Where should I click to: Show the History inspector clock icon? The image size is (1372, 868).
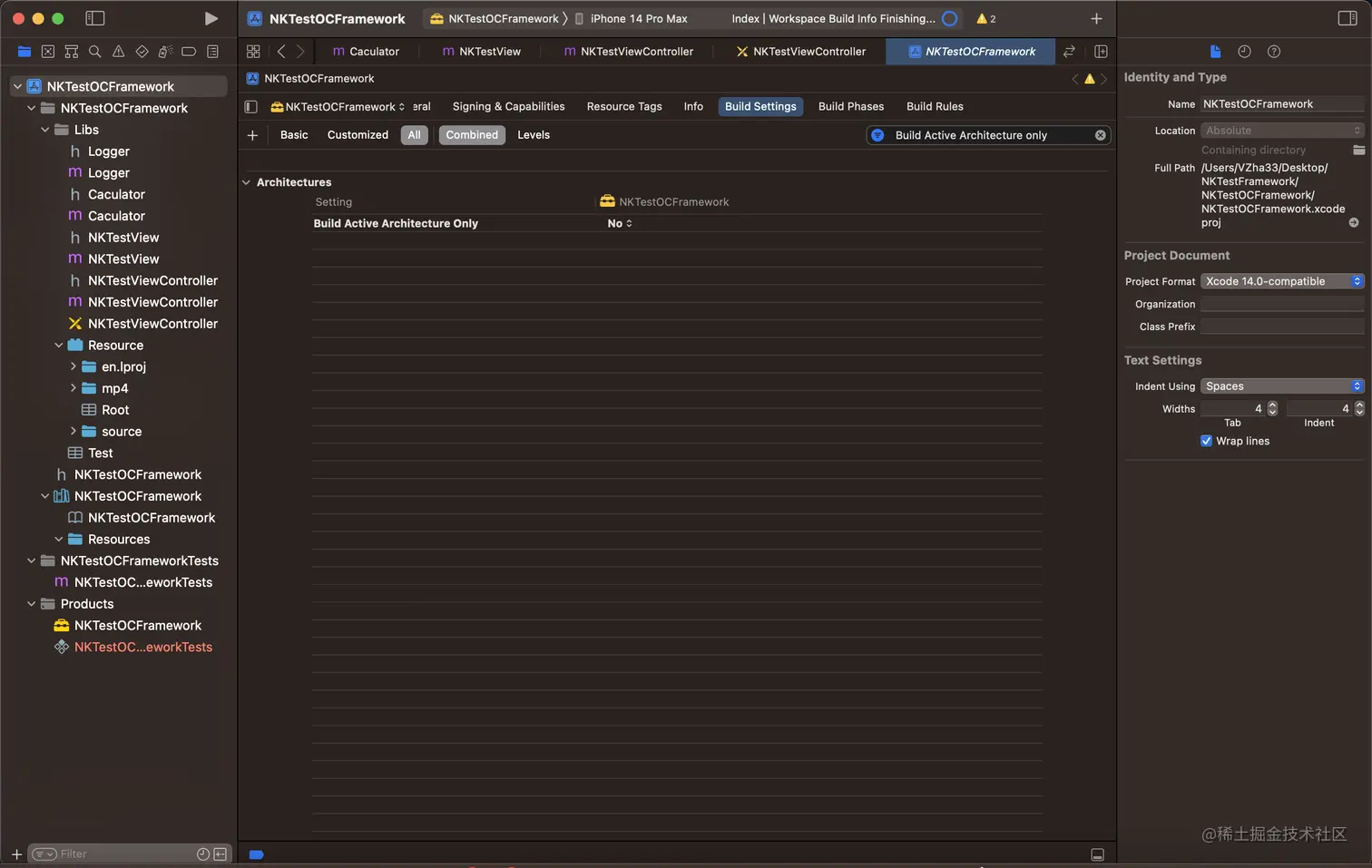click(x=1244, y=52)
